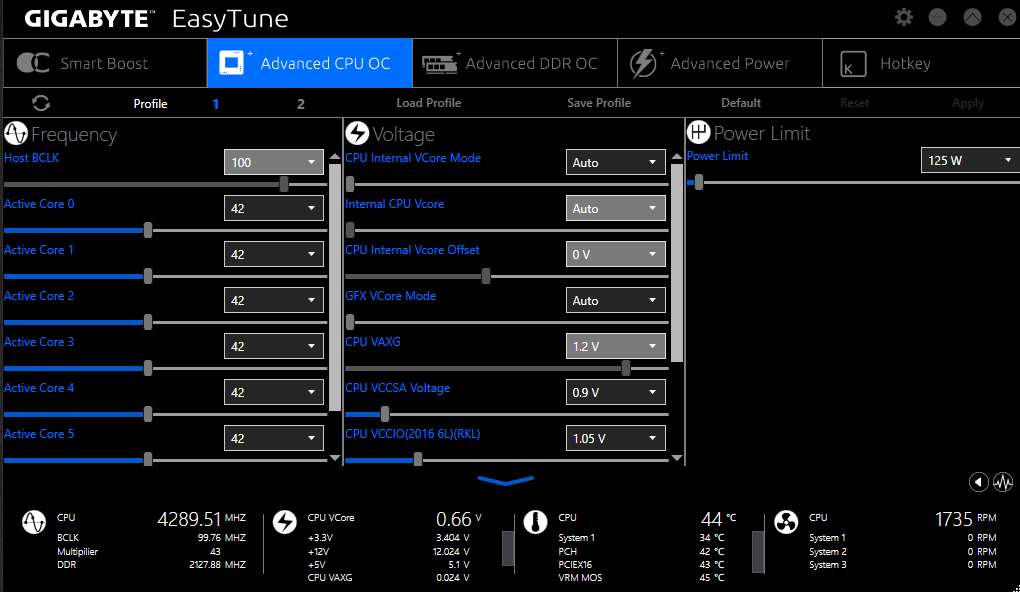This screenshot has width=1020, height=592.
Task: Open the Active Core 3 multiplier dropdown
Action: pyautogui.click(x=273, y=346)
